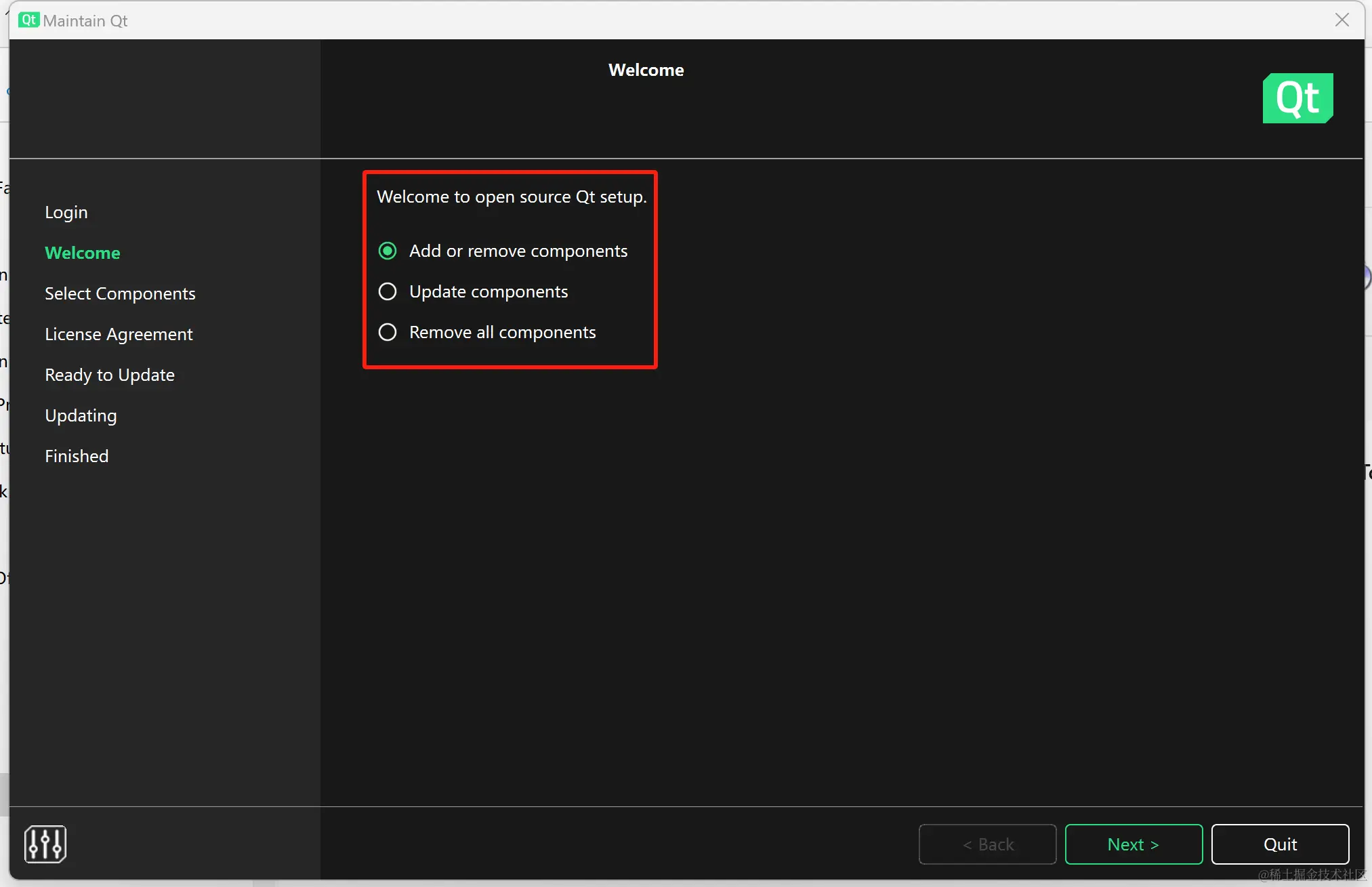Screen dimensions: 1372x887
Task: Click the Finished step in sidebar
Action: click(x=77, y=457)
